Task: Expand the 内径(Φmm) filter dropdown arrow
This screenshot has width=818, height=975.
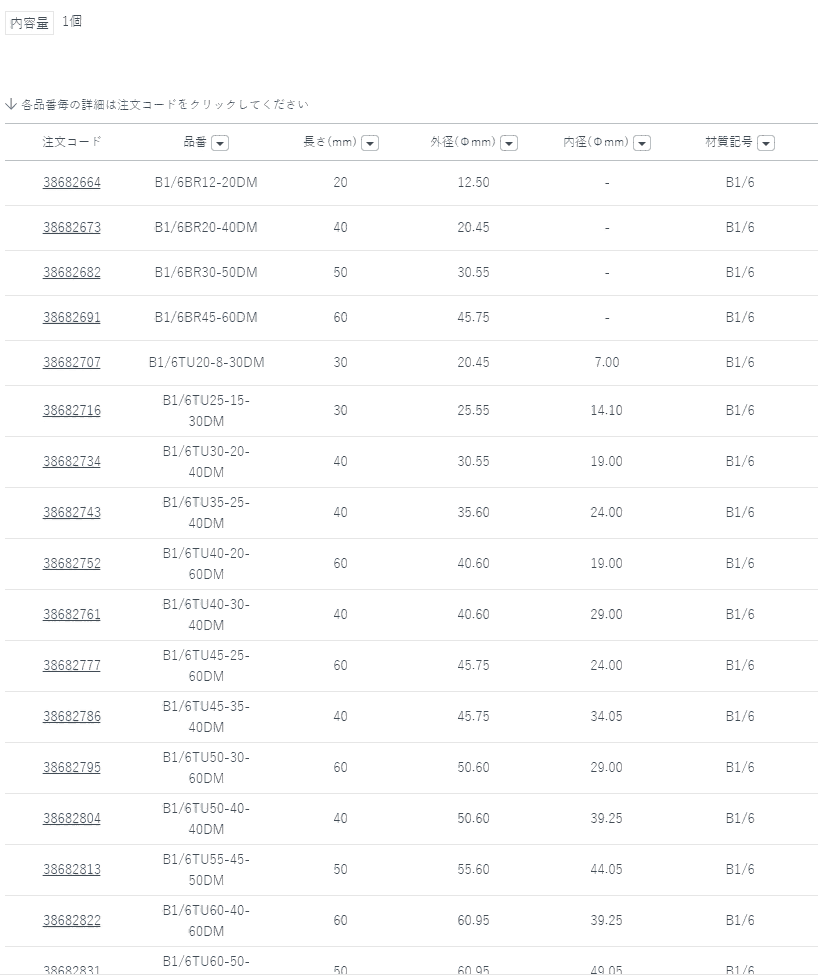Action: 642,143
